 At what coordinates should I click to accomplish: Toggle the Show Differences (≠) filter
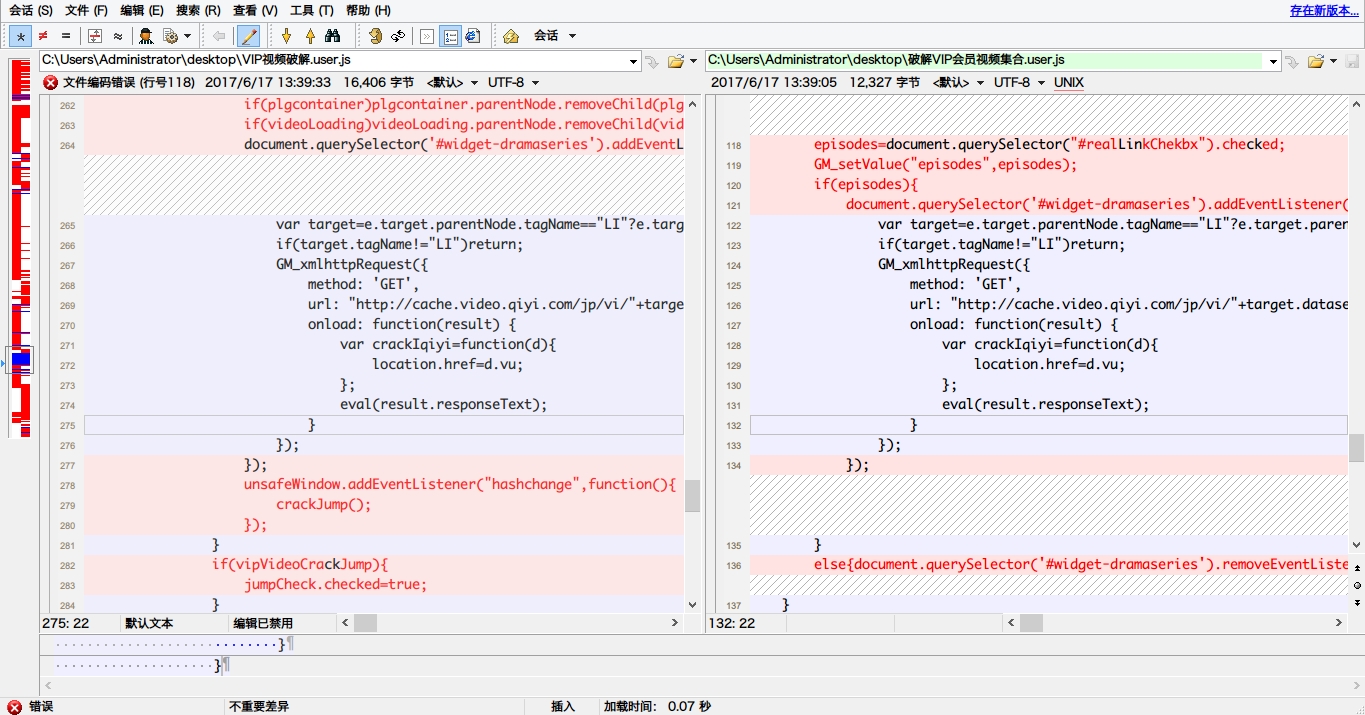[x=43, y=36]
